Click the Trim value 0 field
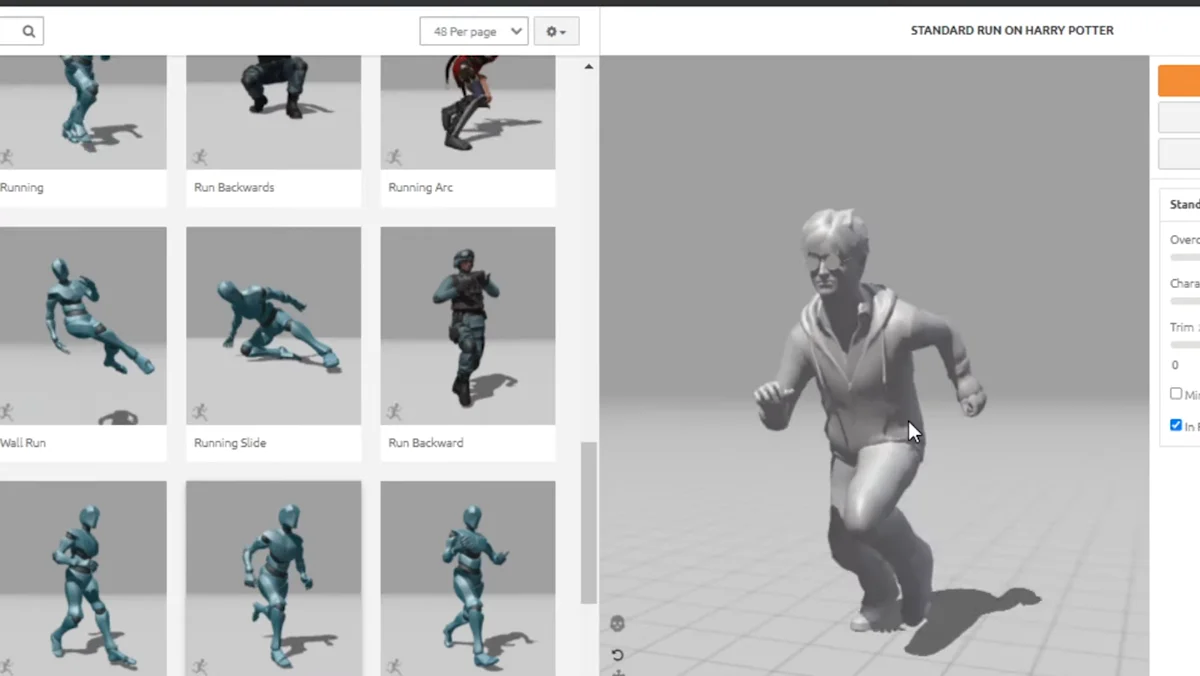This screenshot has height=676, width=1200. click(1175, 365)
